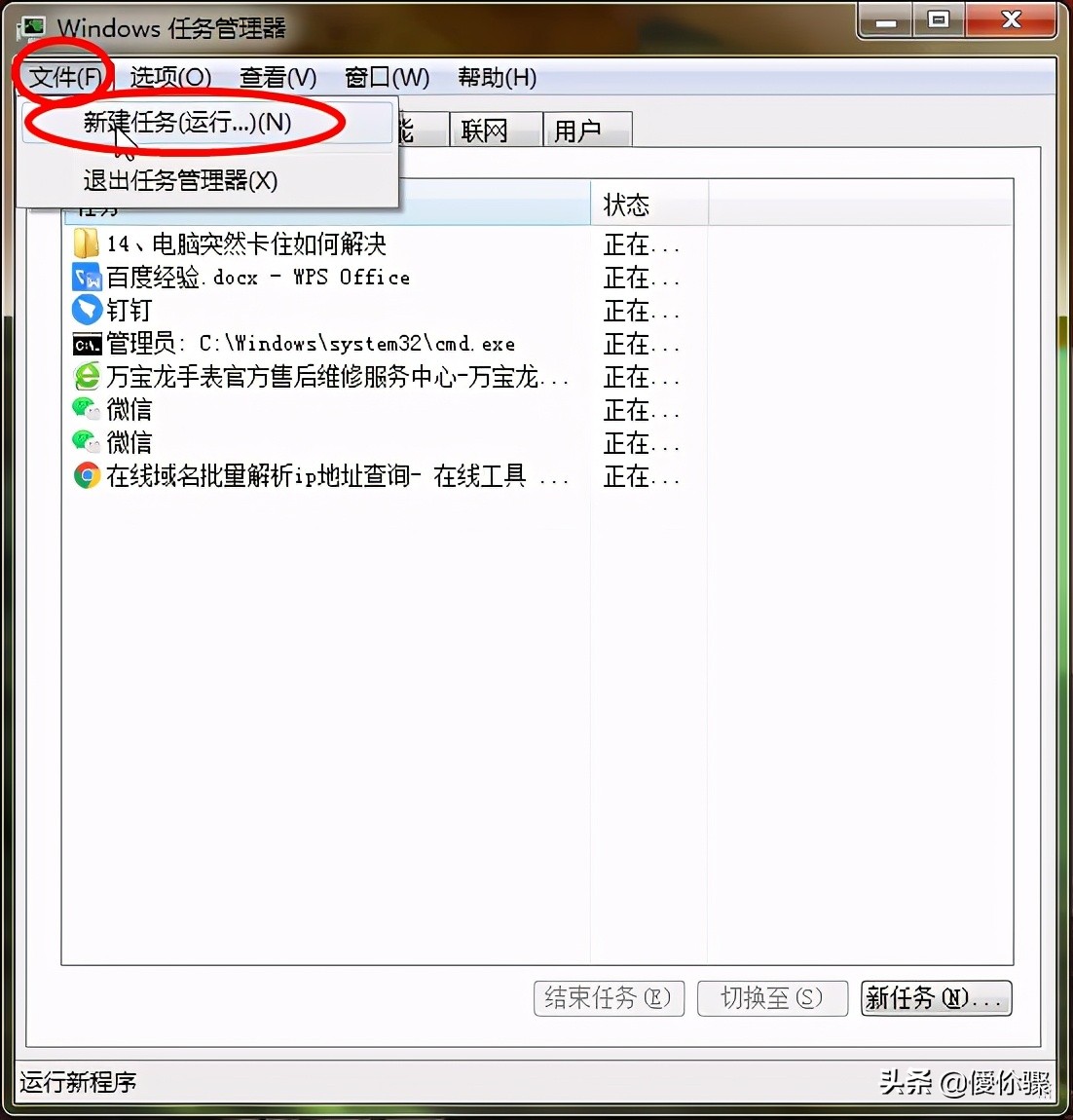
Task: Open the 窗口(W) menu
Action: 387,77
